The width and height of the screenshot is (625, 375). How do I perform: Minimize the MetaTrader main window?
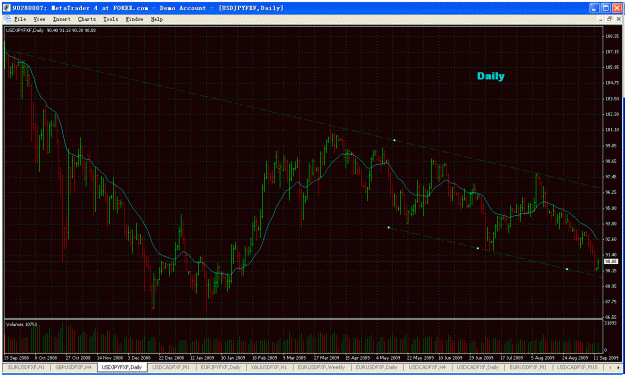[x=594, y=8]
